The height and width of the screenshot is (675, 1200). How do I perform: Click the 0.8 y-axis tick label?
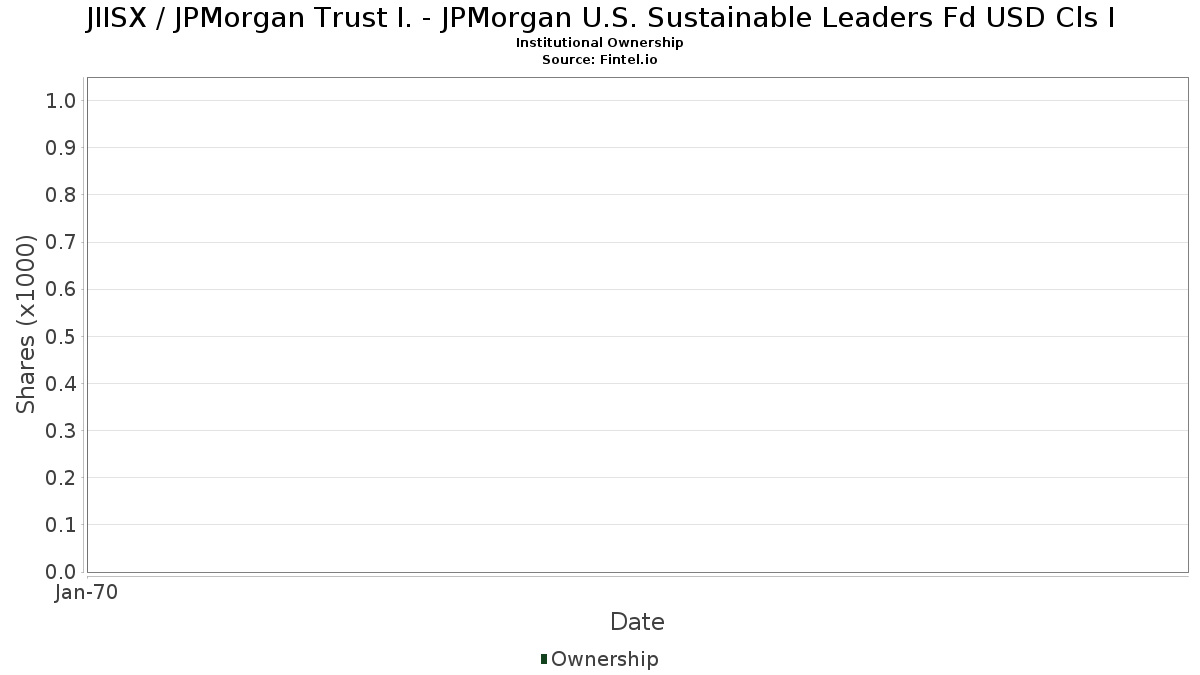point(61,195)
